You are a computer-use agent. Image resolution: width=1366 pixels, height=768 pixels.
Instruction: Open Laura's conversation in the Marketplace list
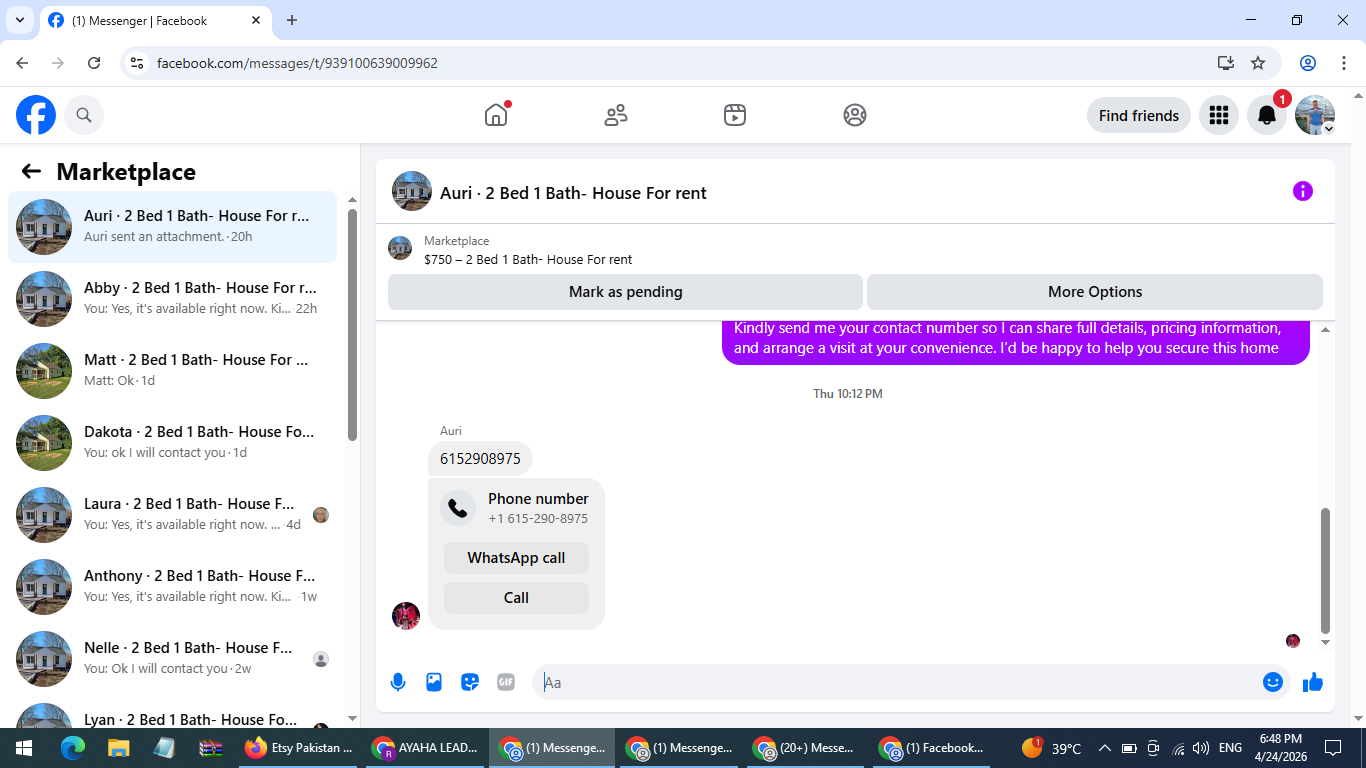click(x=172, y=515)
